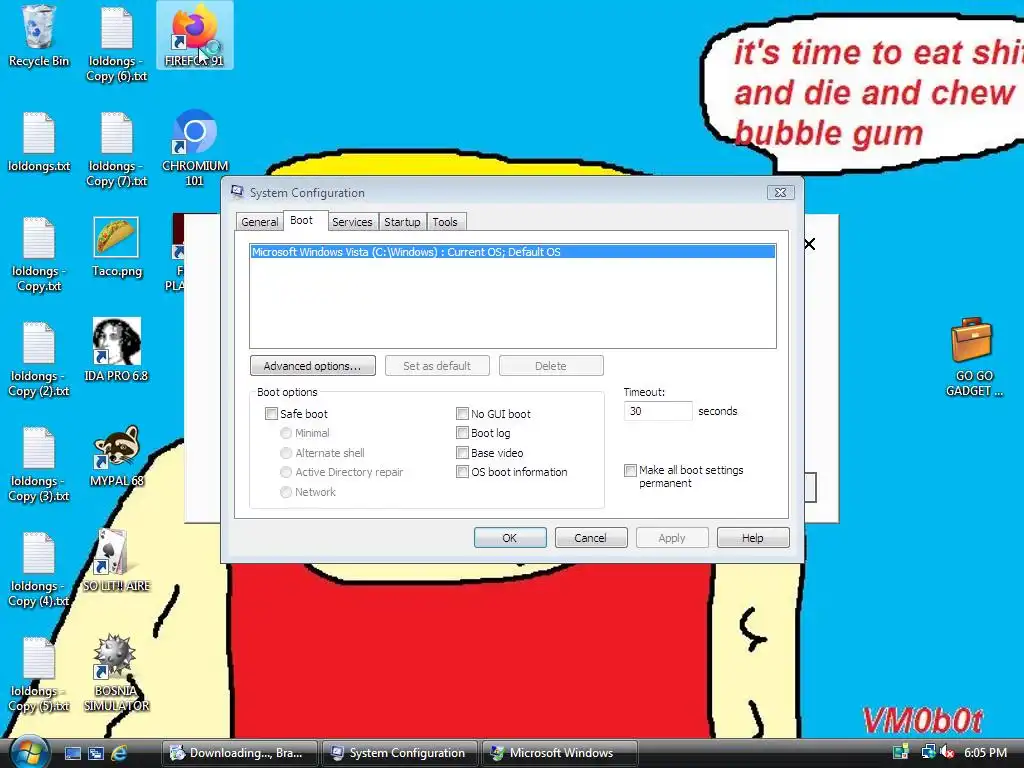Select the IDA PRO 6.8 shortcut icon
Screen dimensions: 1024x768
[x=116, y=351]
